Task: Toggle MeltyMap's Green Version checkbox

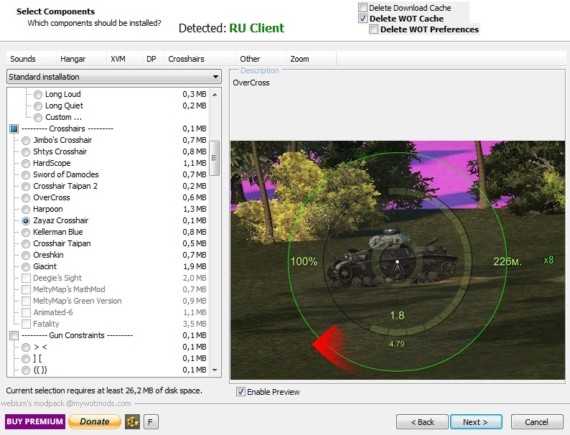Action: (x=26, y=301)
